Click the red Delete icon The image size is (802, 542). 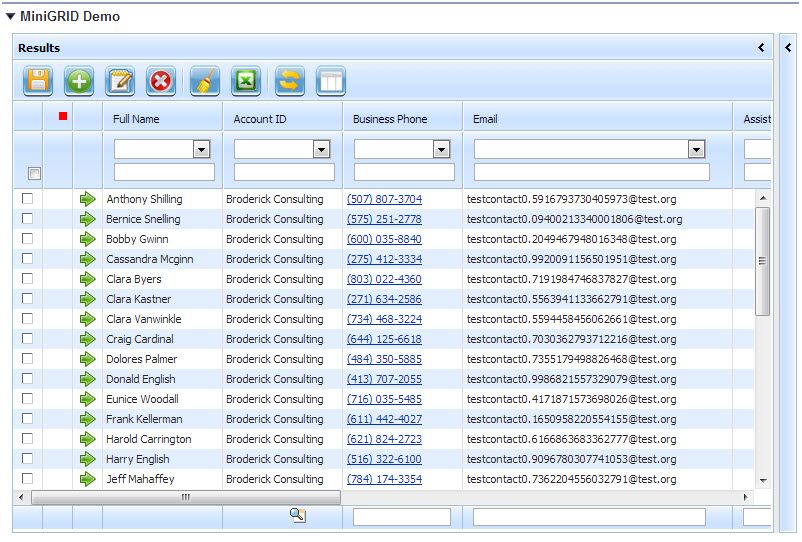(160, 81)
